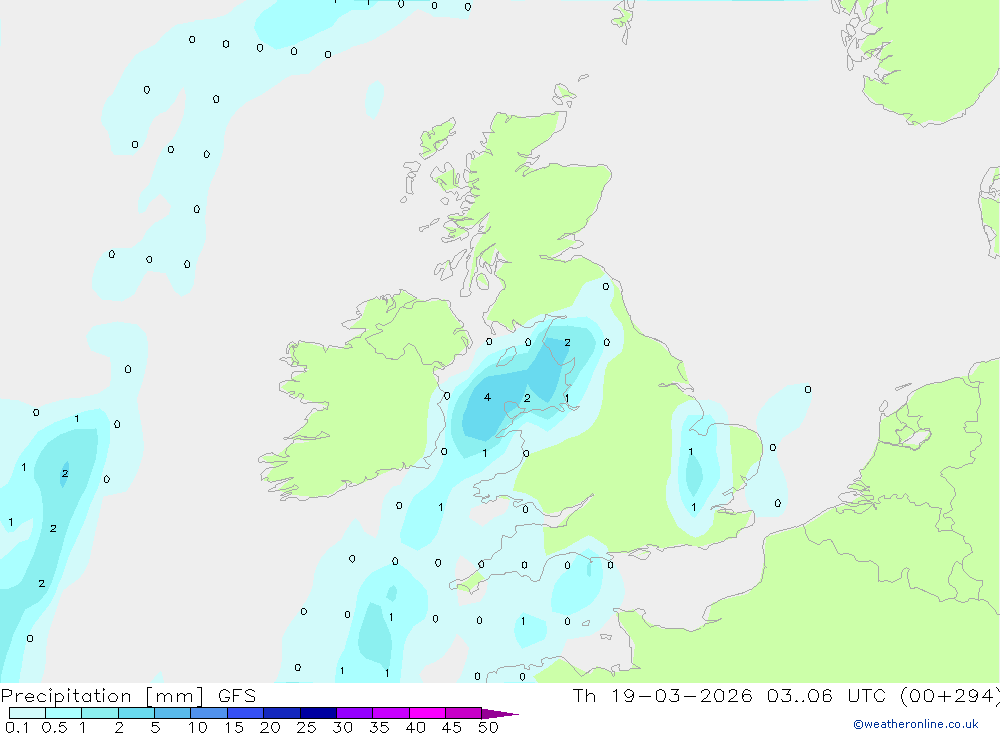This screenshot has width=1000, height=733.
Task: Click the '03..06' time range text
Action: click(x=800, y=696)
